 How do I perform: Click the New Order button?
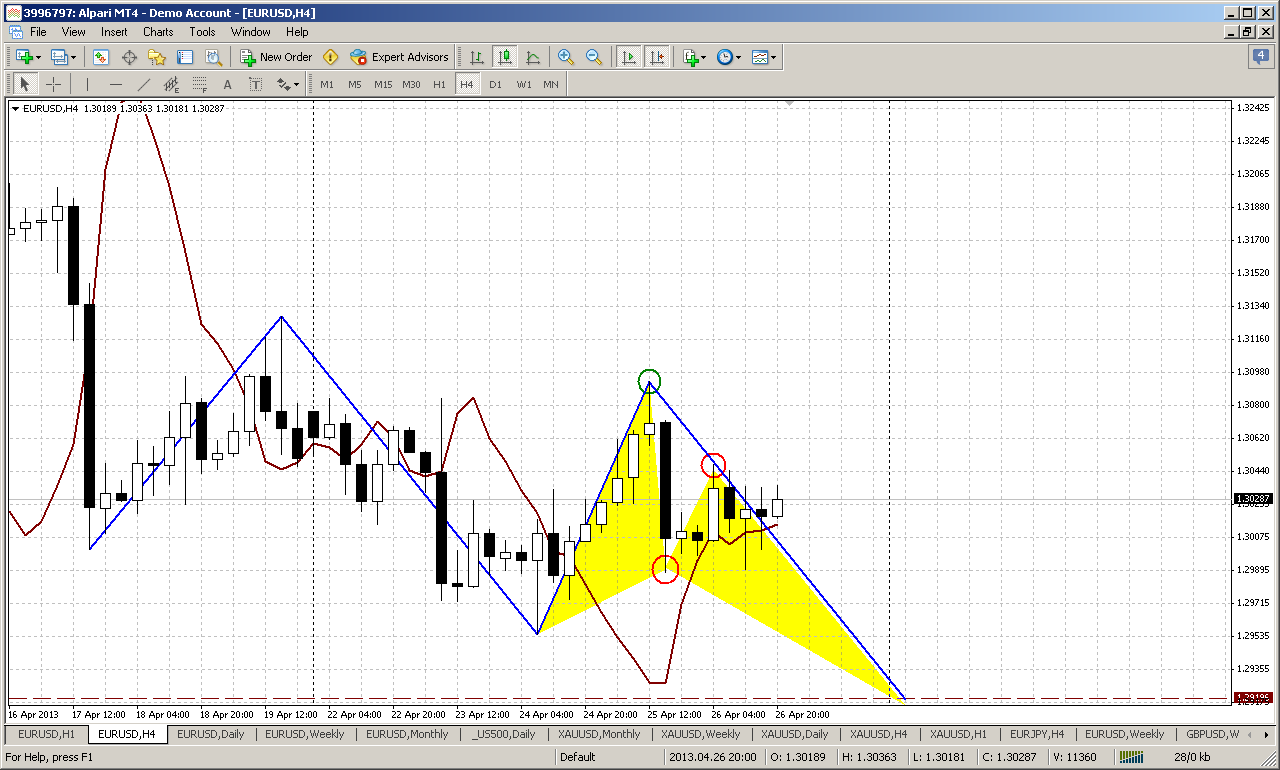click(x=276, y=57)
